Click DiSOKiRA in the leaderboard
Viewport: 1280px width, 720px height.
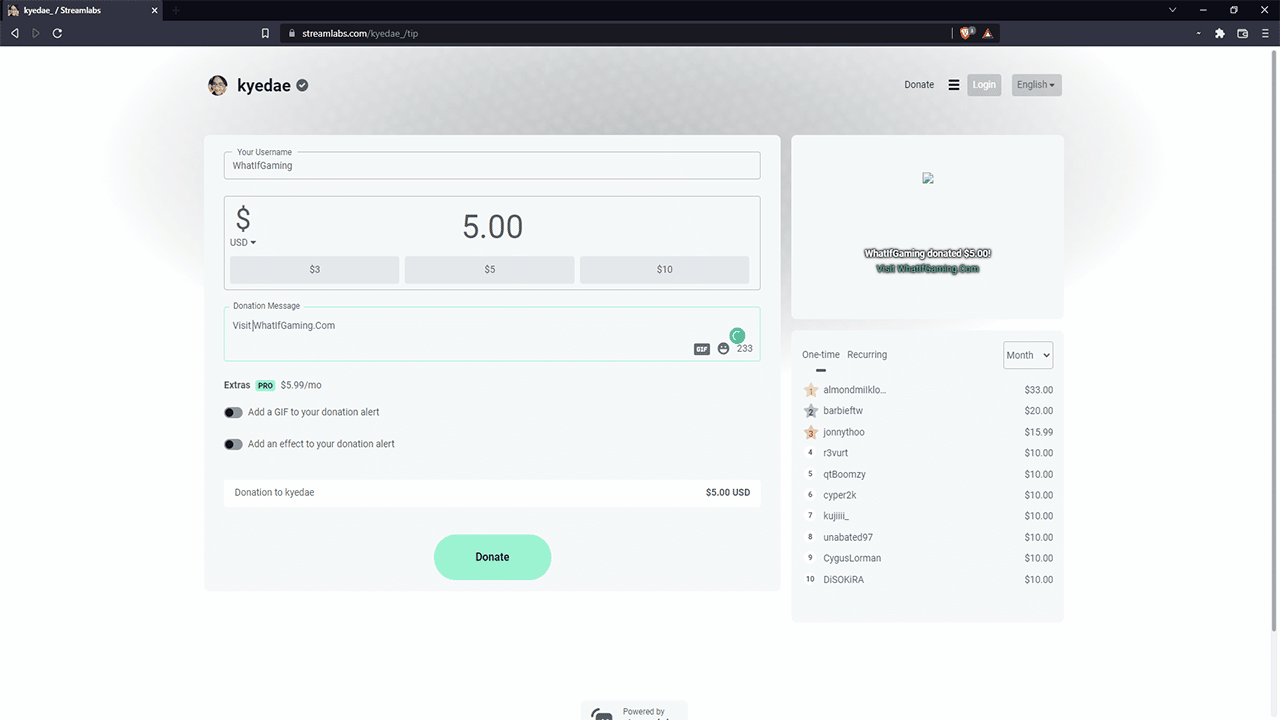(844, 579)
